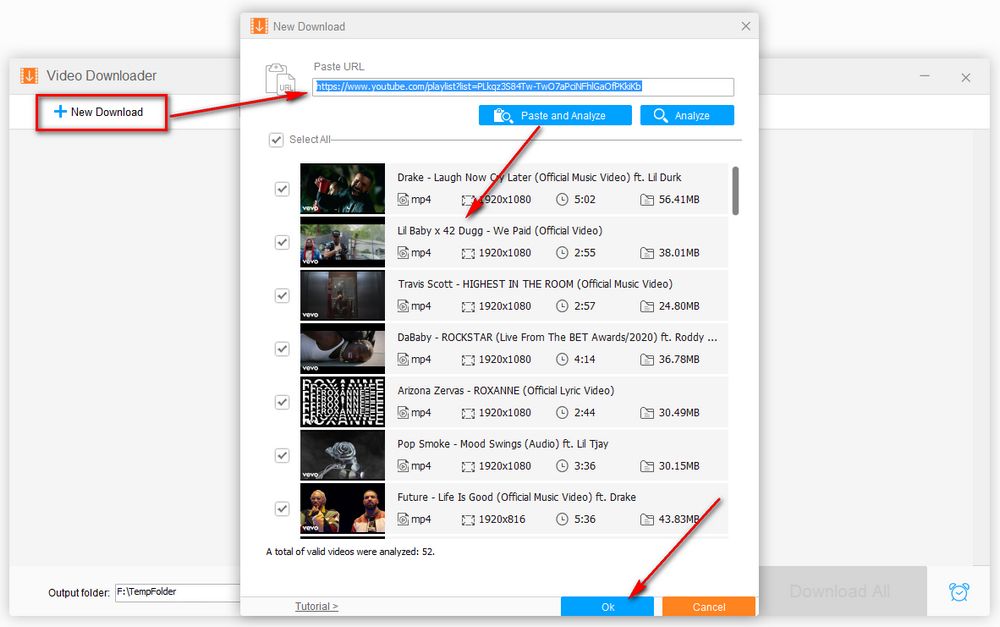Viewport: 1000px width, 627px height.
Task: Uncheck Future Life Is Good checkbox
Action: point(282,508)
